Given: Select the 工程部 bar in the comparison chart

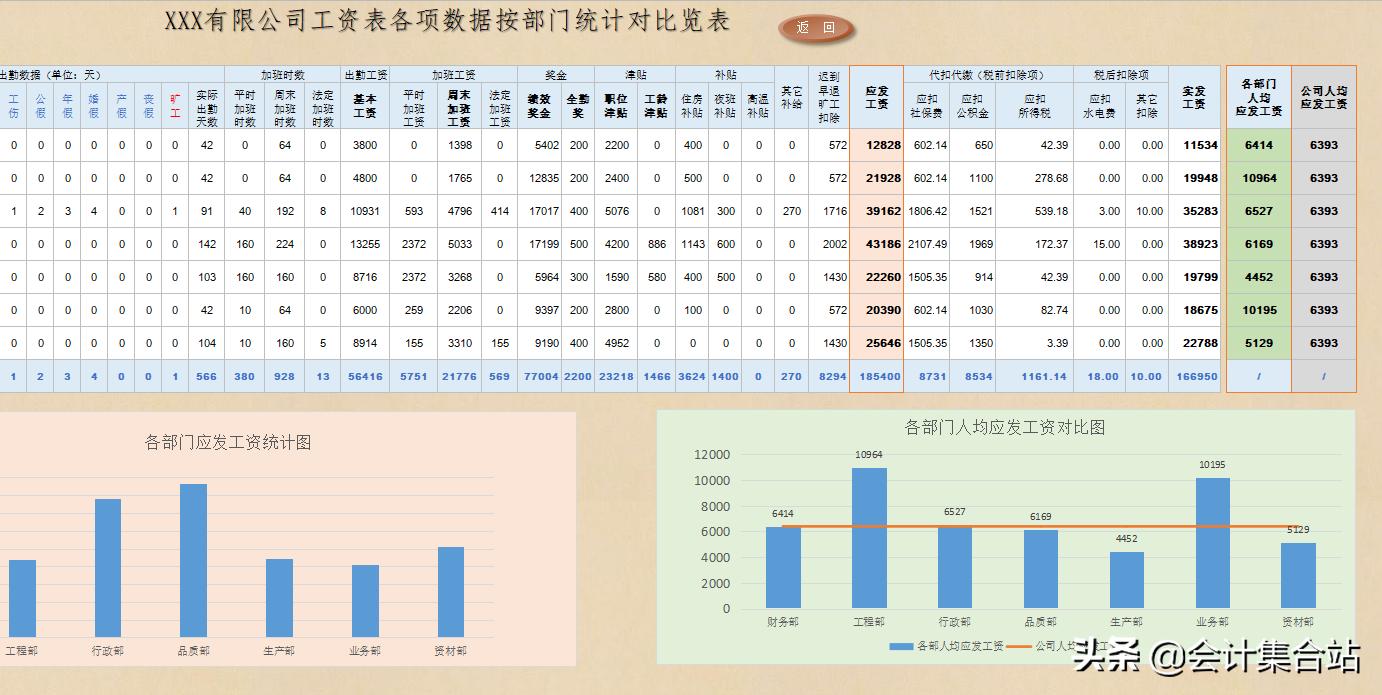Looking at the screenshot, I should pyautogui.click(x=869, y=540).
